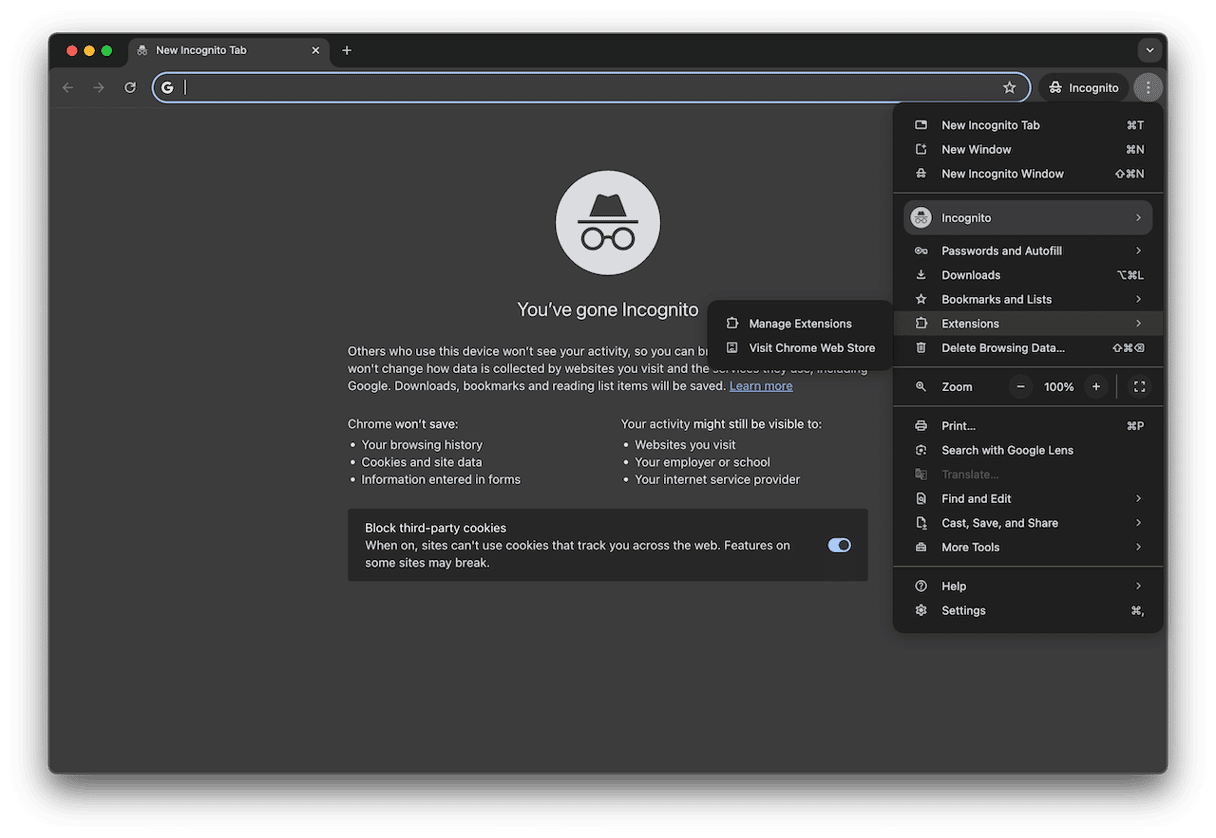Reload the page with the refresh icon
Image resolution: width=1216 pixels, height=838 pixels.
pos(130,88)
